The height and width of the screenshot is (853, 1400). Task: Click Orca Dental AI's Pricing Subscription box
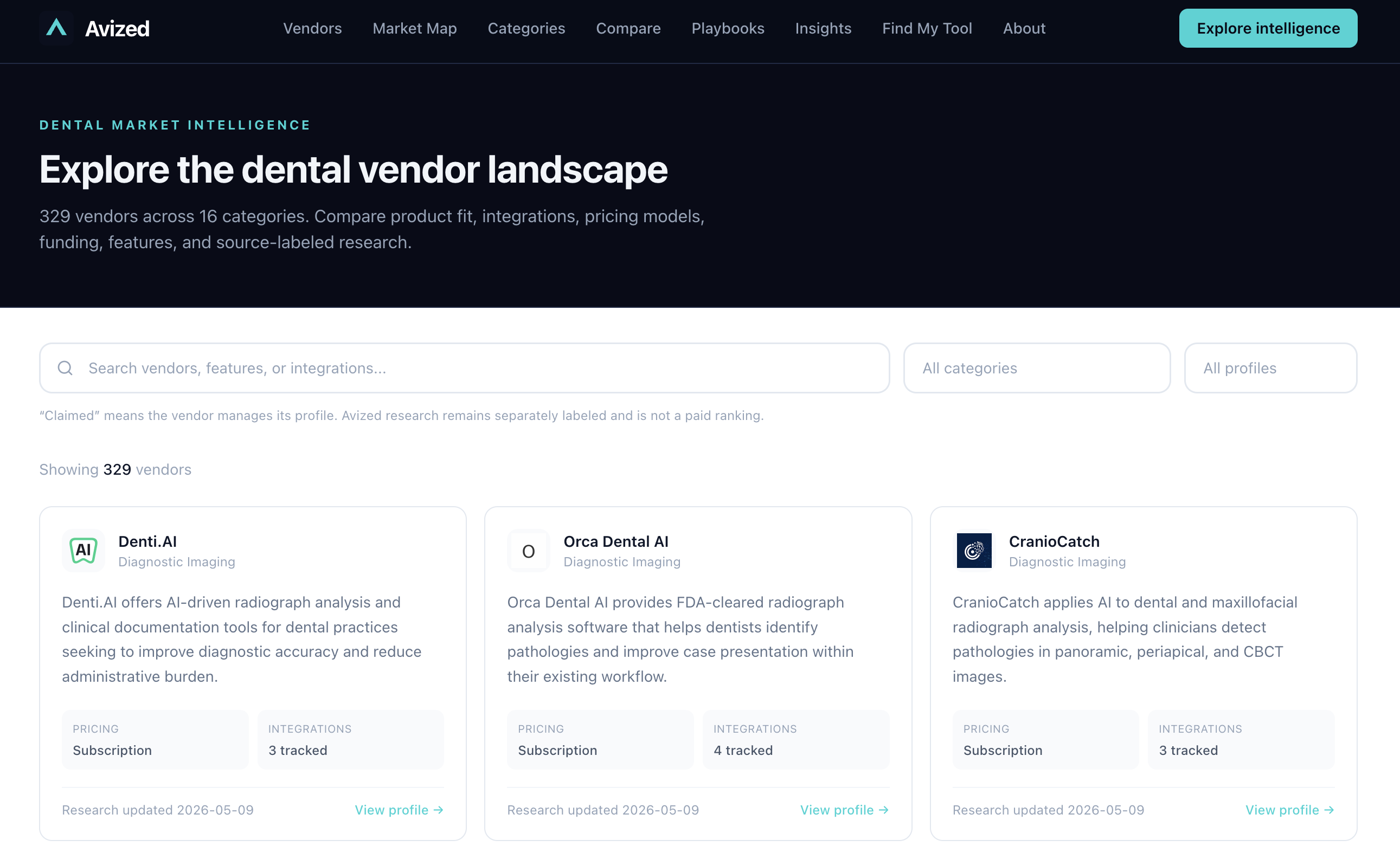[601, 739]
